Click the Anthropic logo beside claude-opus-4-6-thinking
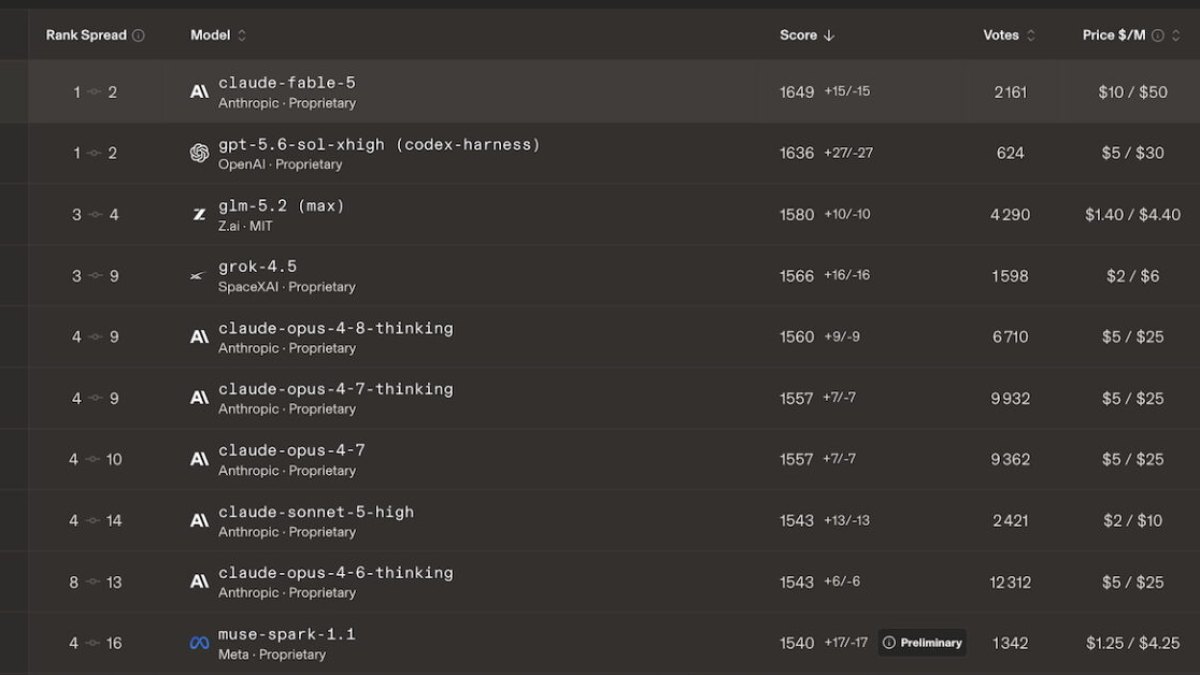The width and height of the screenshot is (1200, 675). tap(199, 582)
